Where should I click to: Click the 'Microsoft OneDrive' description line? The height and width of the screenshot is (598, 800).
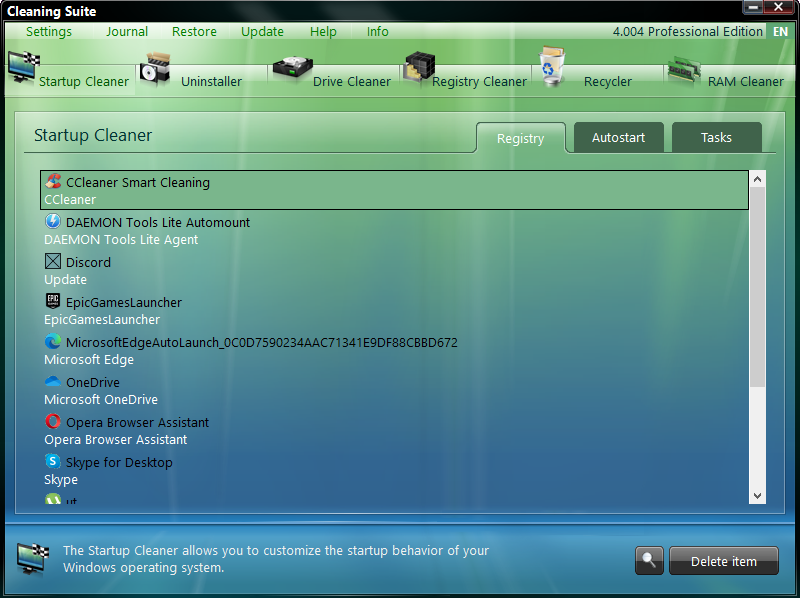click(x=101, y=400)
